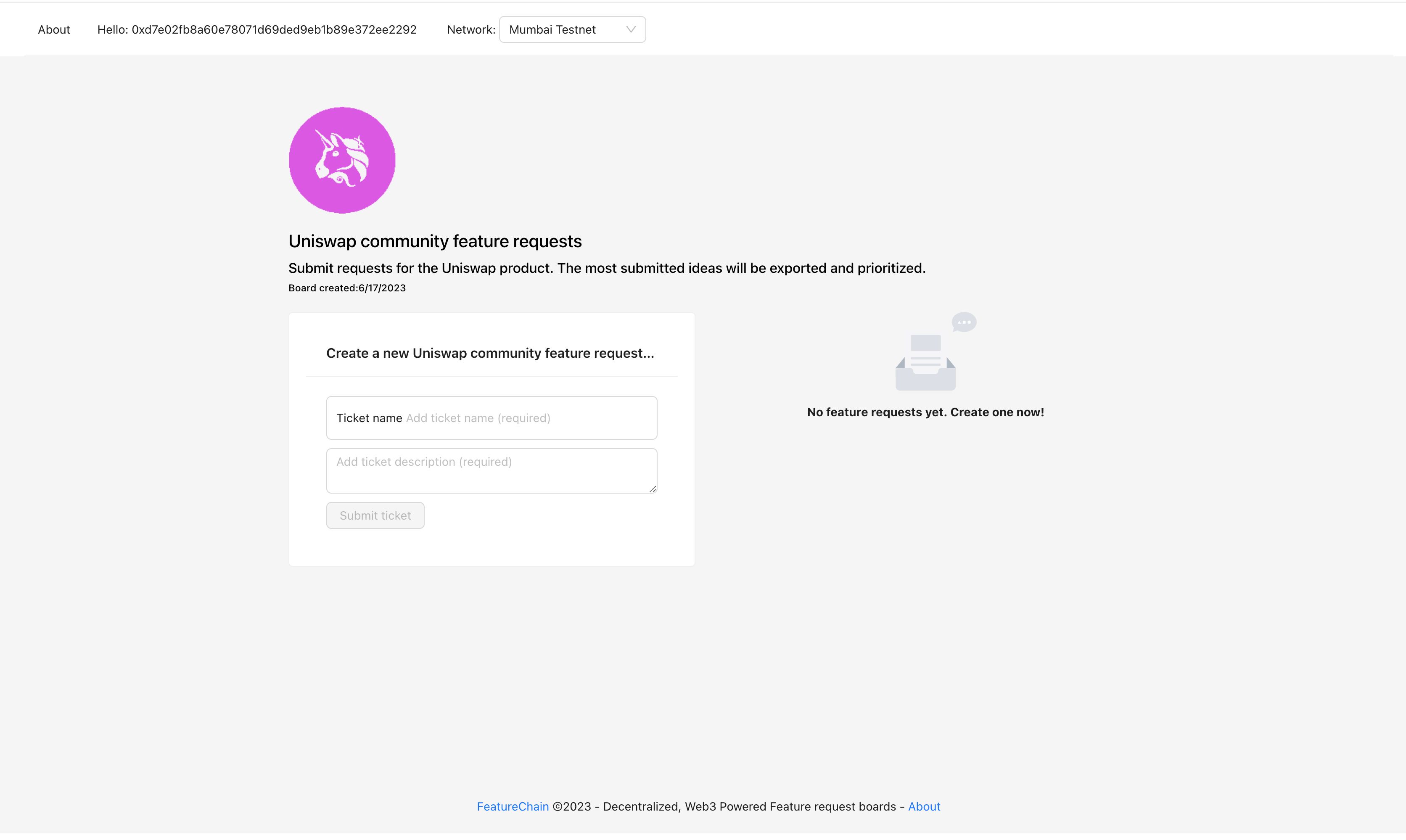The height and width of the screenshot is (840, 1406).
Task: Open the Mumbai Testnet network dropdown
Action: (572, 29)
